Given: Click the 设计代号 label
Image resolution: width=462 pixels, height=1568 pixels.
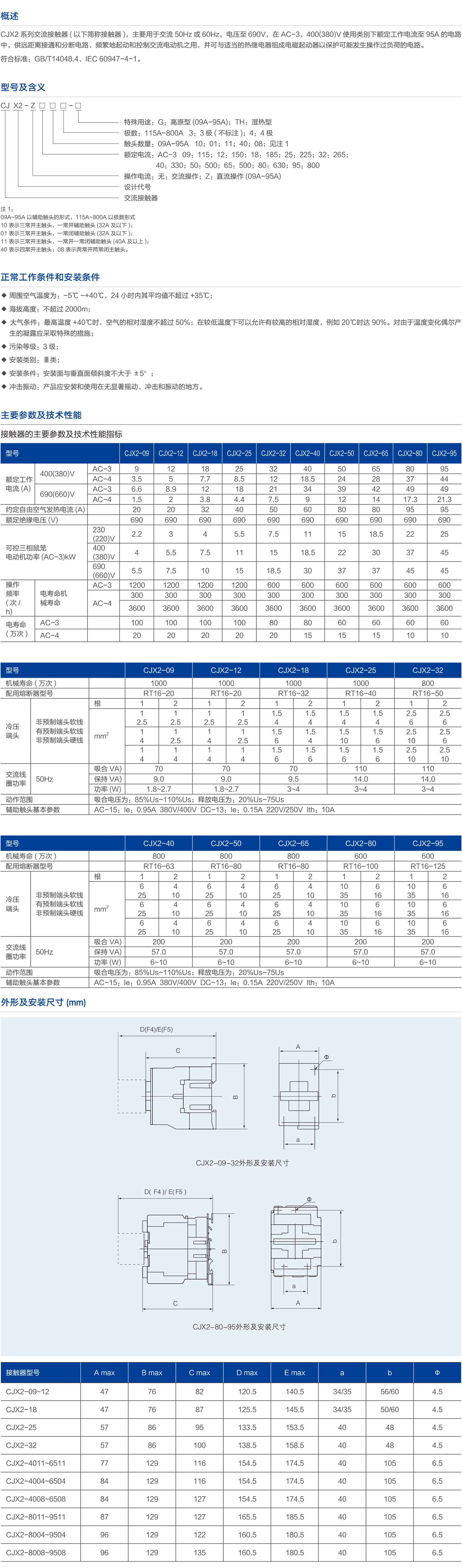Looking at the screenshot, I should pos(137,187).
